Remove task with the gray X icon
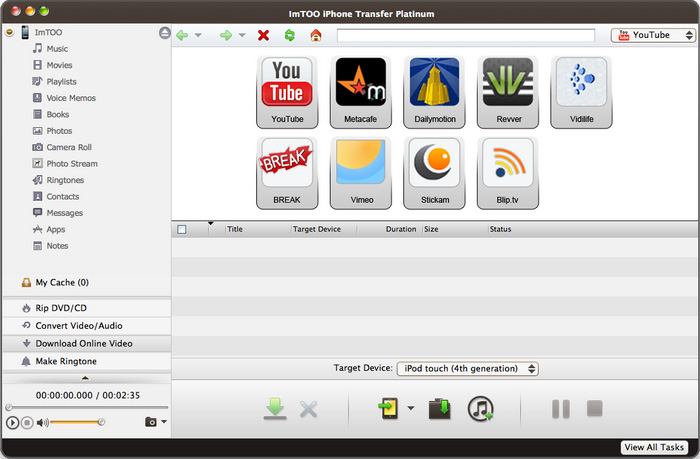700x459 pixels. 308,409
